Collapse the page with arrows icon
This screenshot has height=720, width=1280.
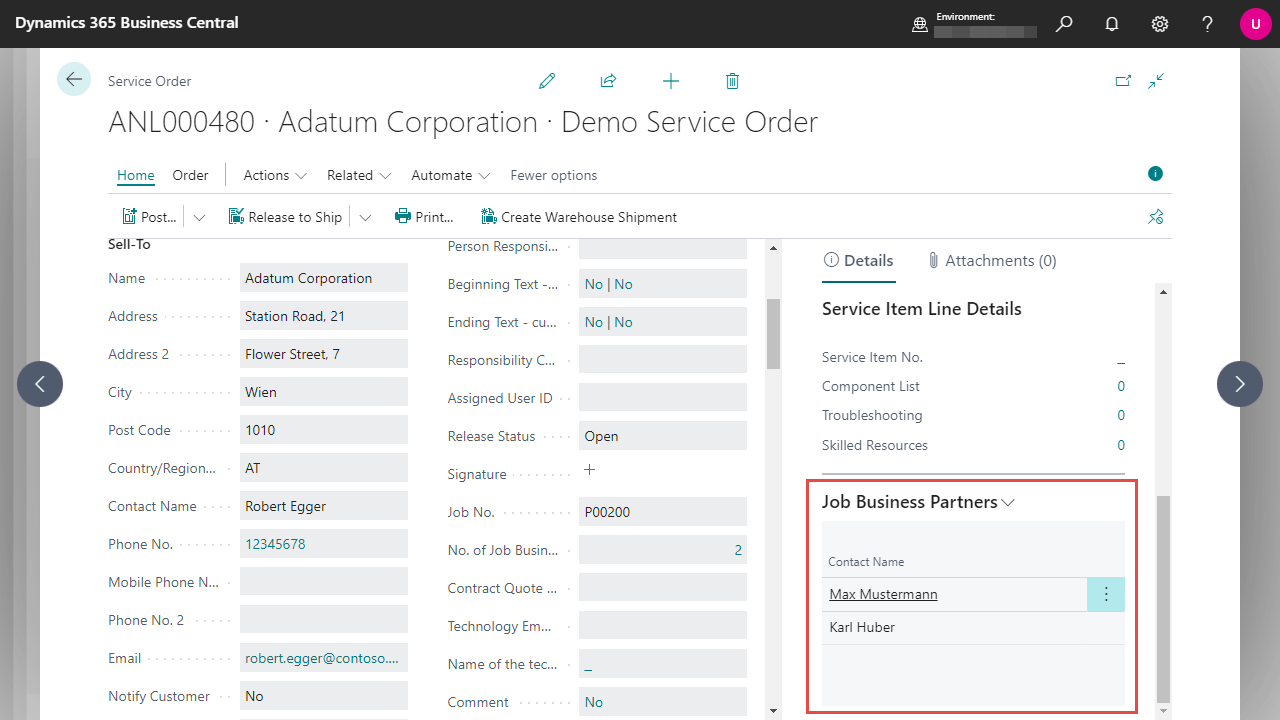pyautogui.click(x=1156, y=81)
